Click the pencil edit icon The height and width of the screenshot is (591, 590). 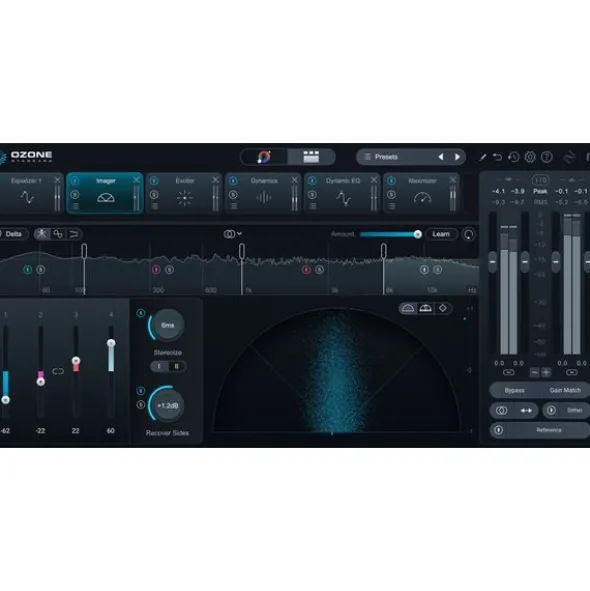click(483, 157)
